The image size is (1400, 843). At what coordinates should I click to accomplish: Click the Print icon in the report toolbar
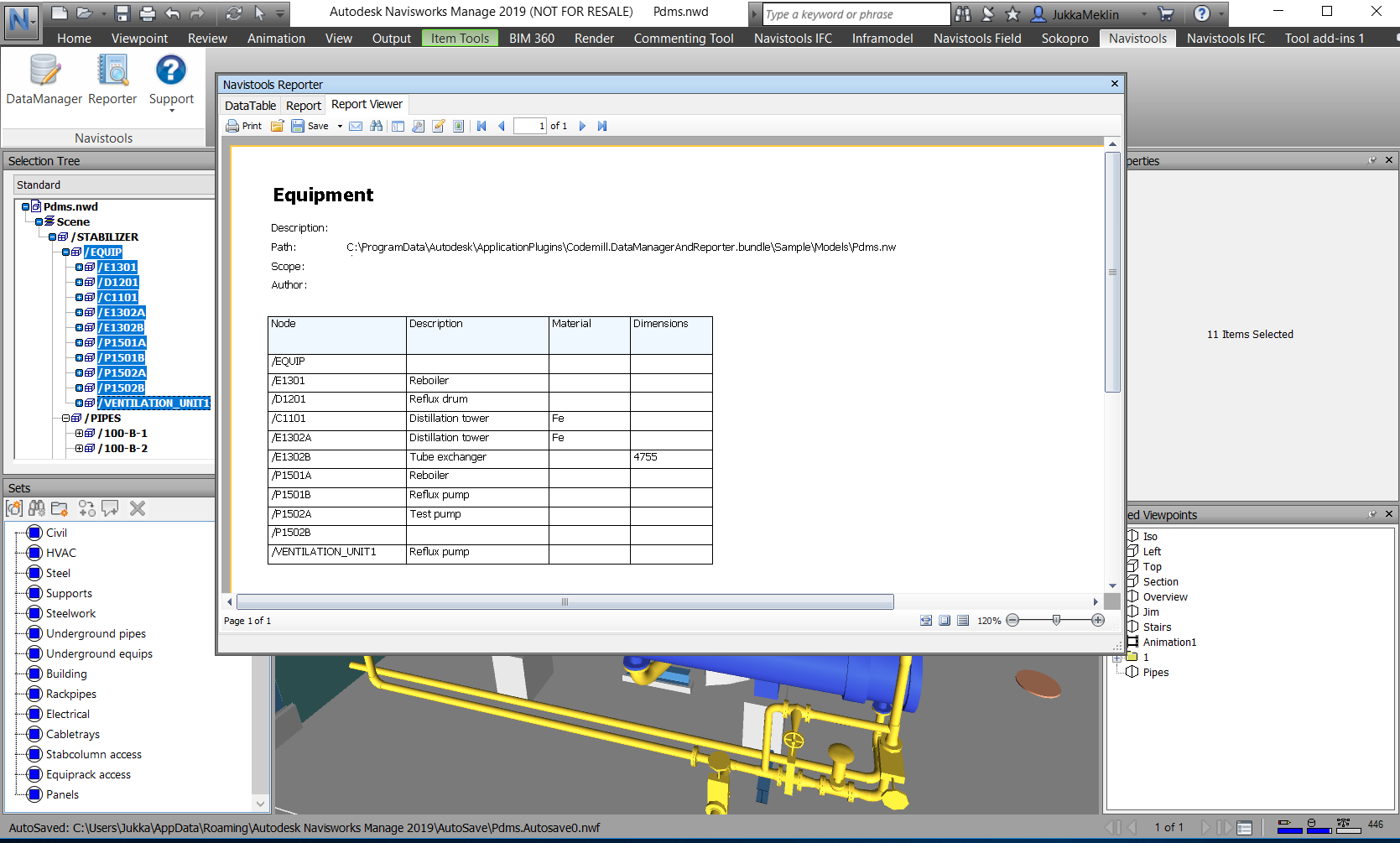tap(243, 126)
